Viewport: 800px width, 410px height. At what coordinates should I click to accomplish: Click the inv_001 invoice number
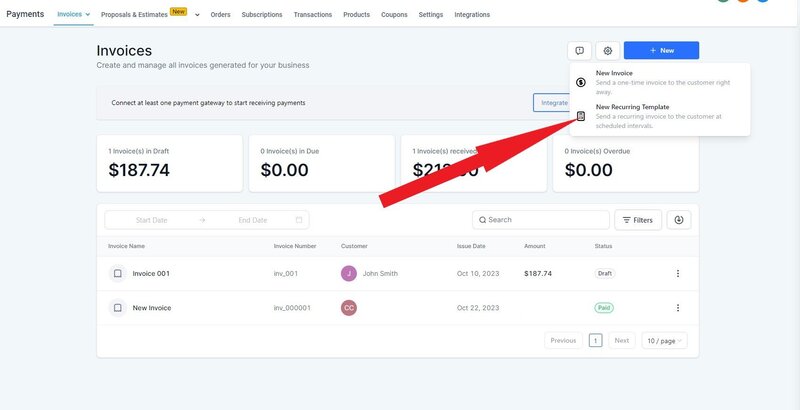pyautogui.click(x=286, y=273)
